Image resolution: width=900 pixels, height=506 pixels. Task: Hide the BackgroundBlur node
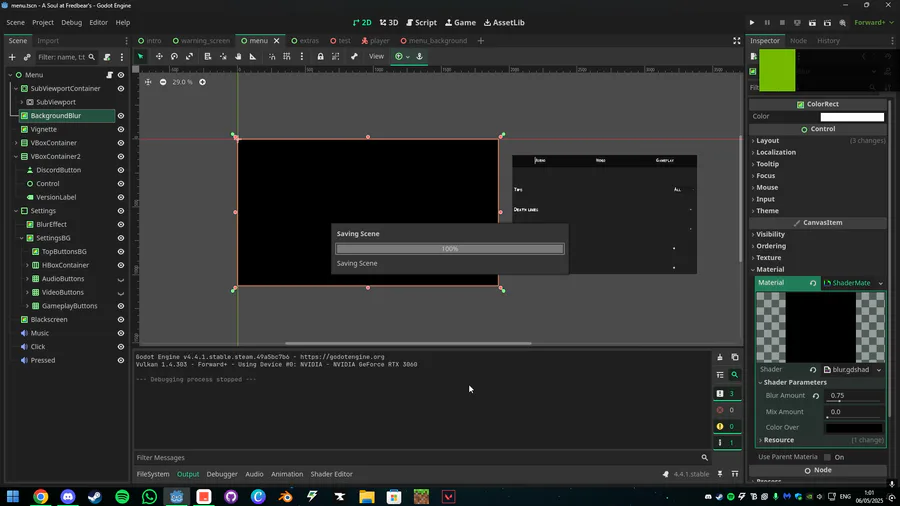[x=121, y=116]
